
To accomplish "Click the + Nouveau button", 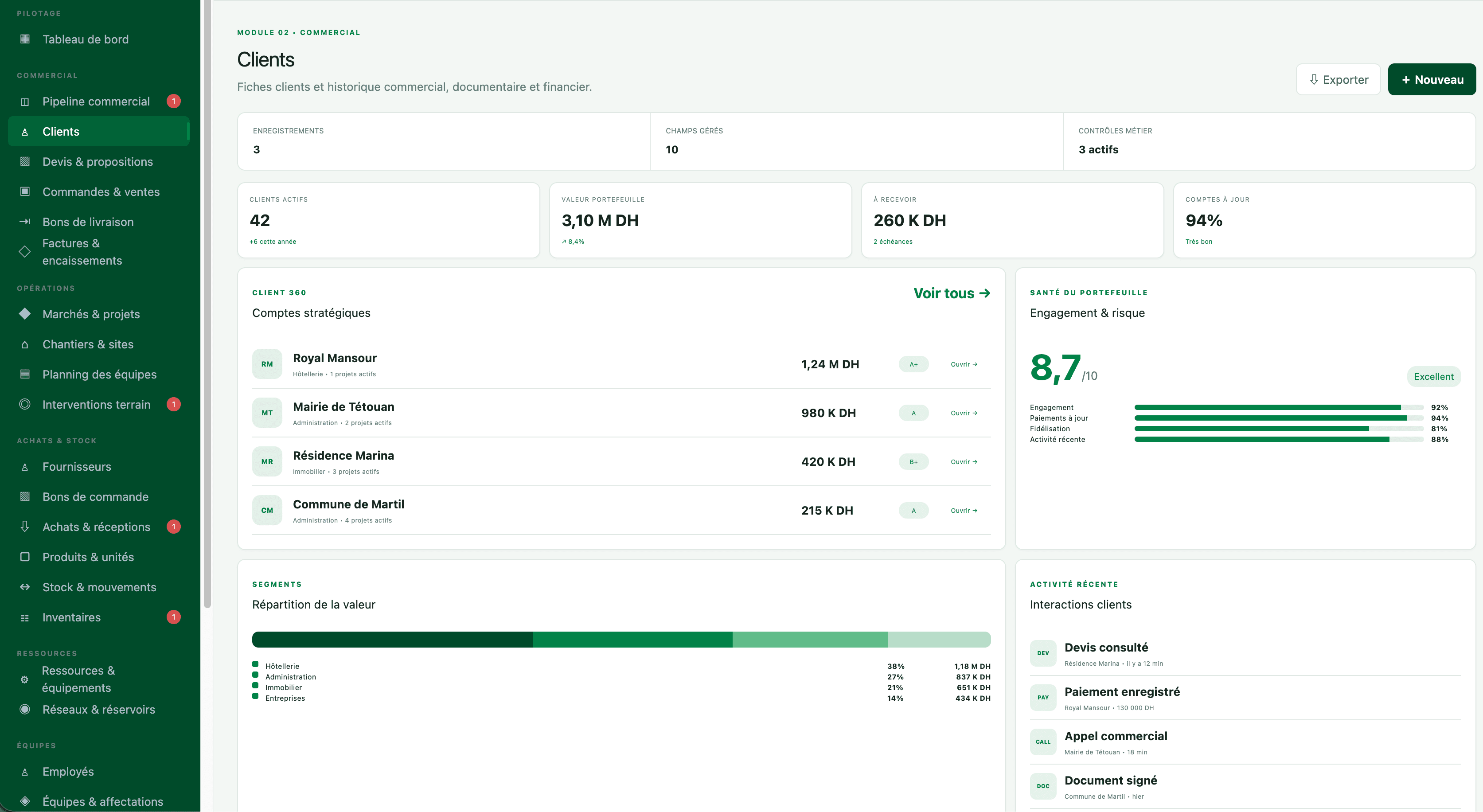I will (x=1432, y=79).
